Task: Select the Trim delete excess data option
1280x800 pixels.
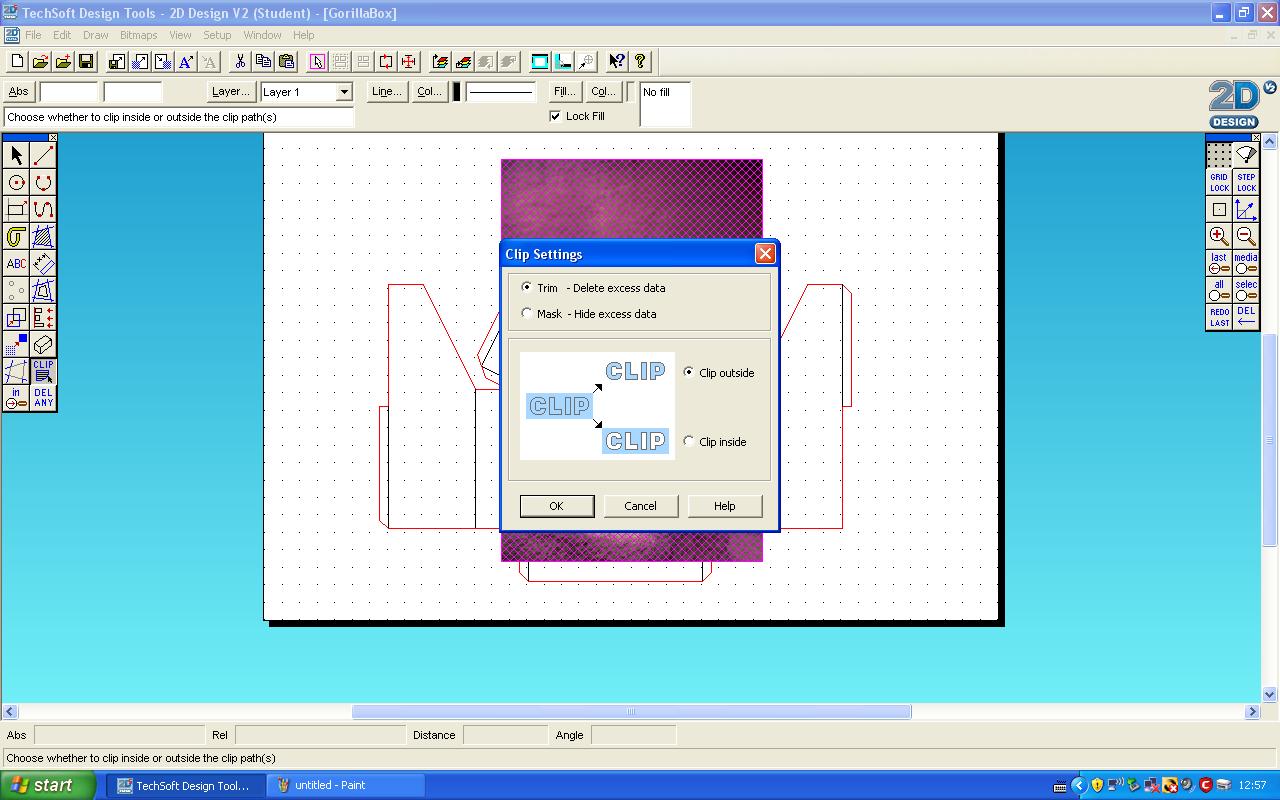Action: coord(527,288)
